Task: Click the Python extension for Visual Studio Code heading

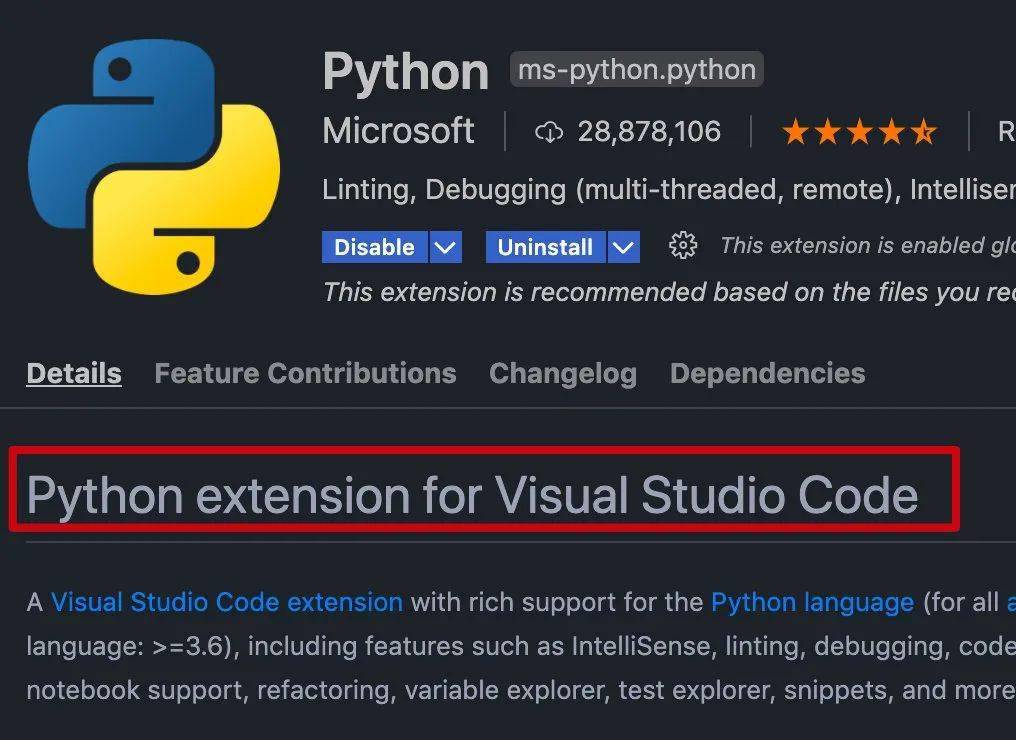Action: [x=472, y=496]
